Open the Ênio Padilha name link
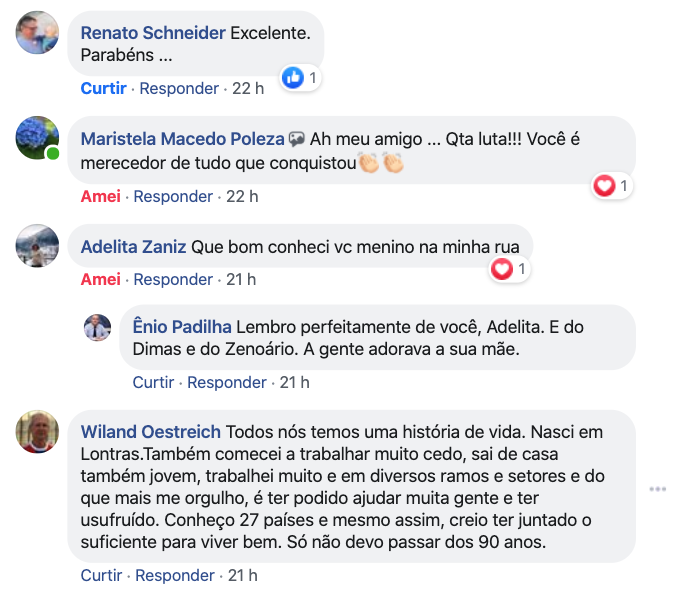Screen dimensions: 681x593 tap(182, 327)
